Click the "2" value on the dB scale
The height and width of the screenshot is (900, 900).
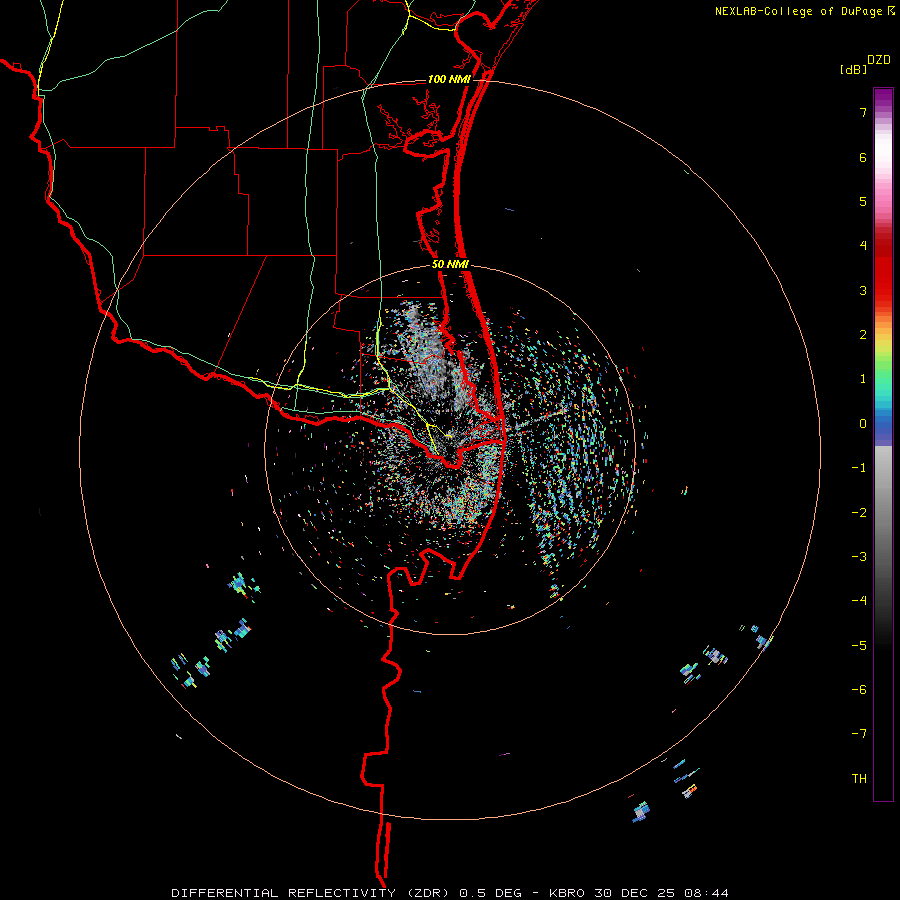pyautogui.click(x=863, y=335)
